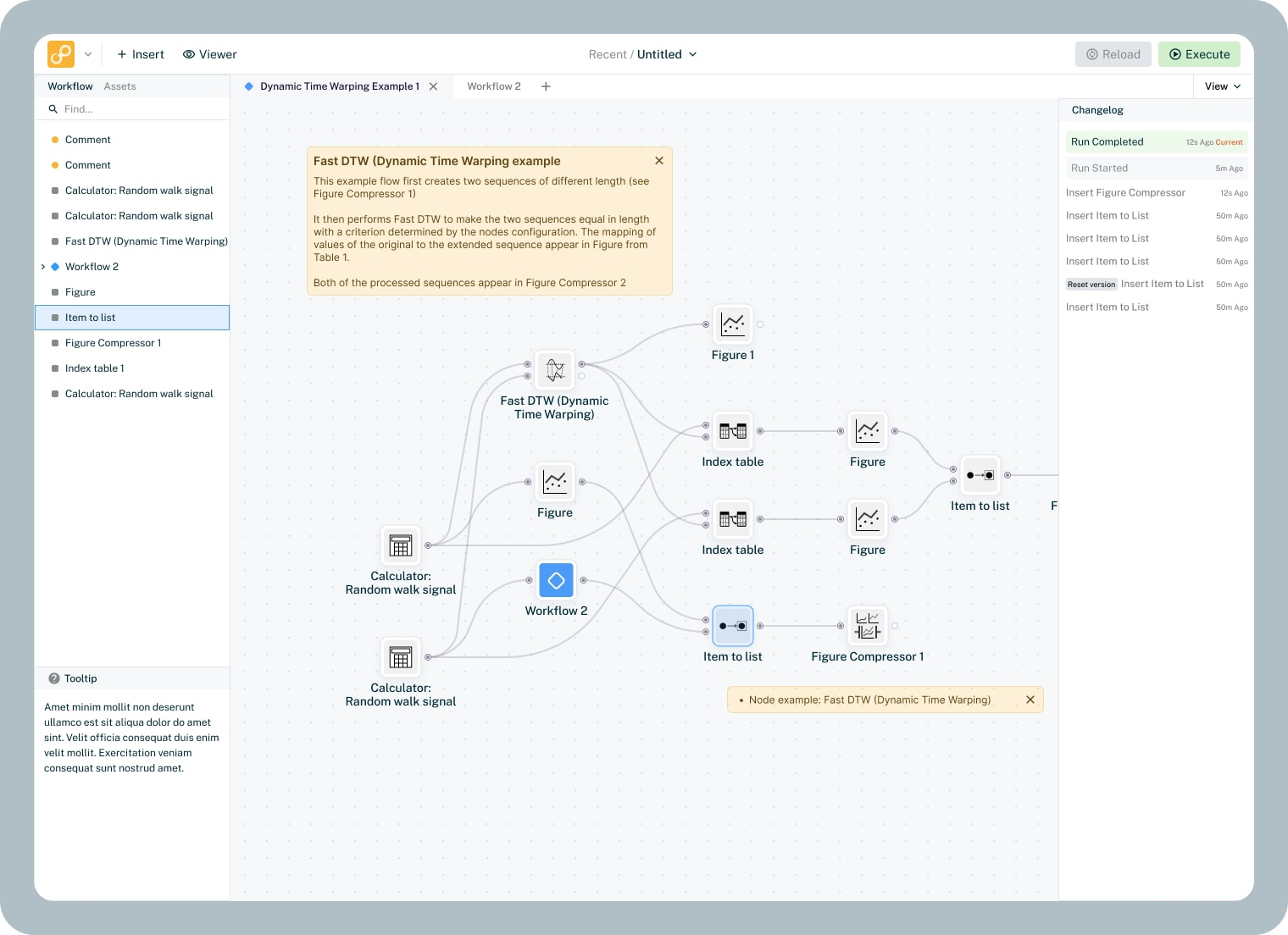Select the Figure Compressor 1 node icon
The height and width of the screenshot is (935, 1288).
[868, 626]
